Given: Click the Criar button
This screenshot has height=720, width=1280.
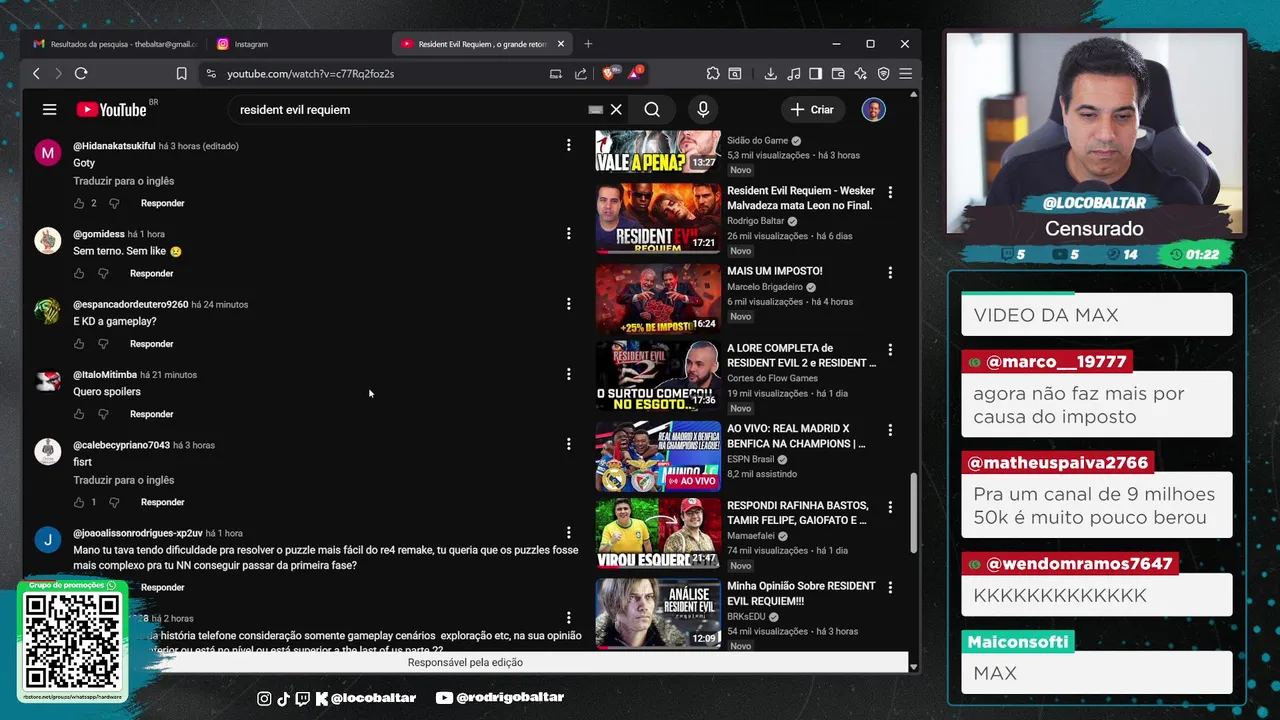Looking at the screenshot, I should tap(812, 109).
